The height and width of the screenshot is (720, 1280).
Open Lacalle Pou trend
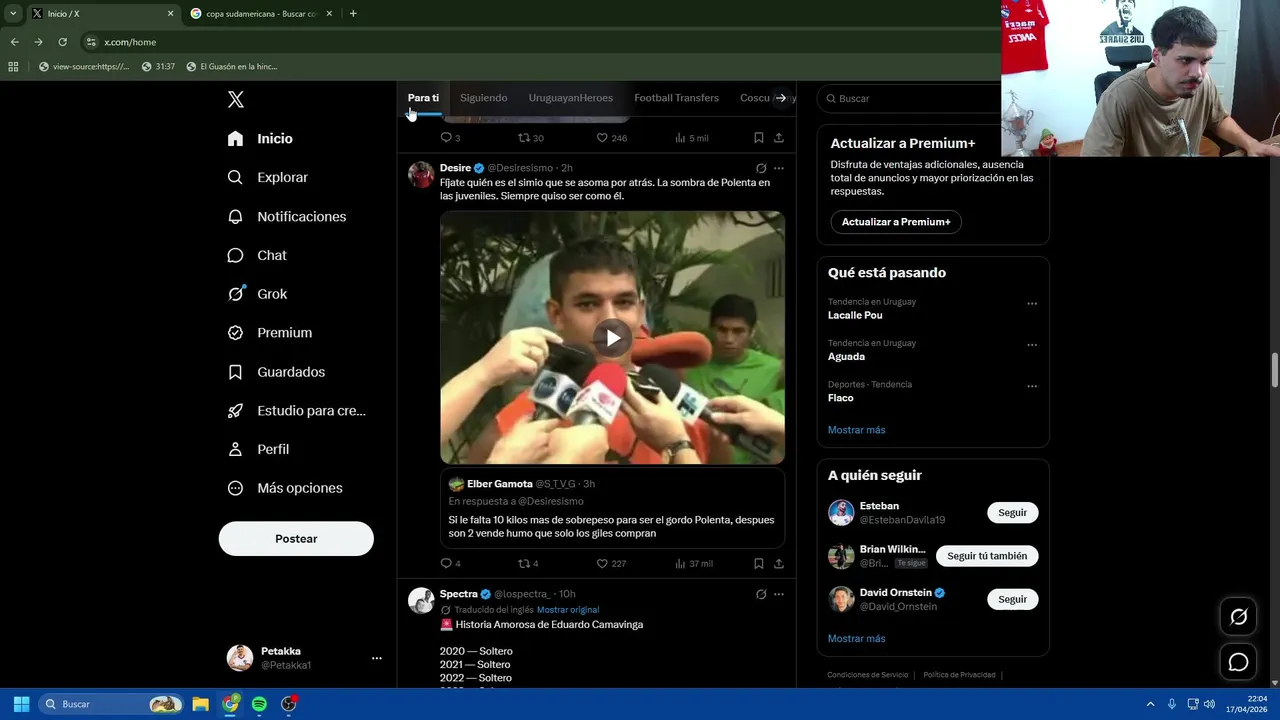(855, 315)
